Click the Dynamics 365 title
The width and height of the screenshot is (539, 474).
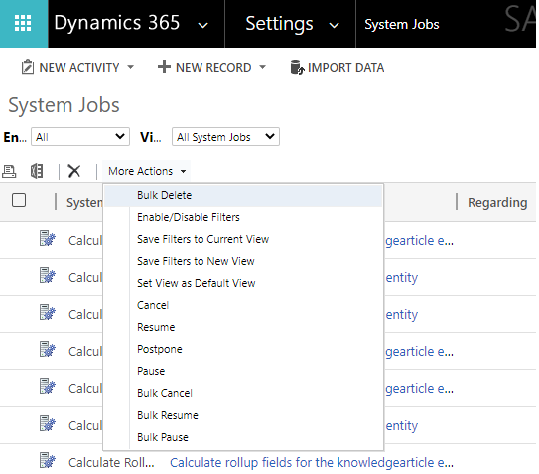pyautogui.click(x=117, y=23)
